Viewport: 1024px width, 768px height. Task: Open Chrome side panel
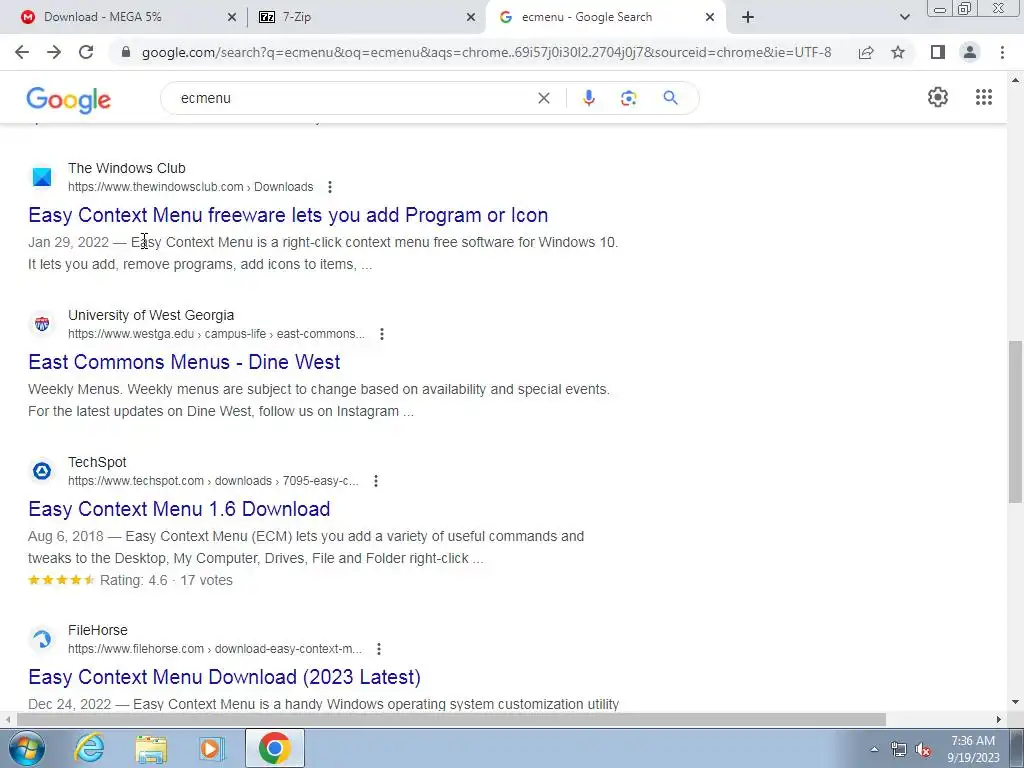point(938,52)
